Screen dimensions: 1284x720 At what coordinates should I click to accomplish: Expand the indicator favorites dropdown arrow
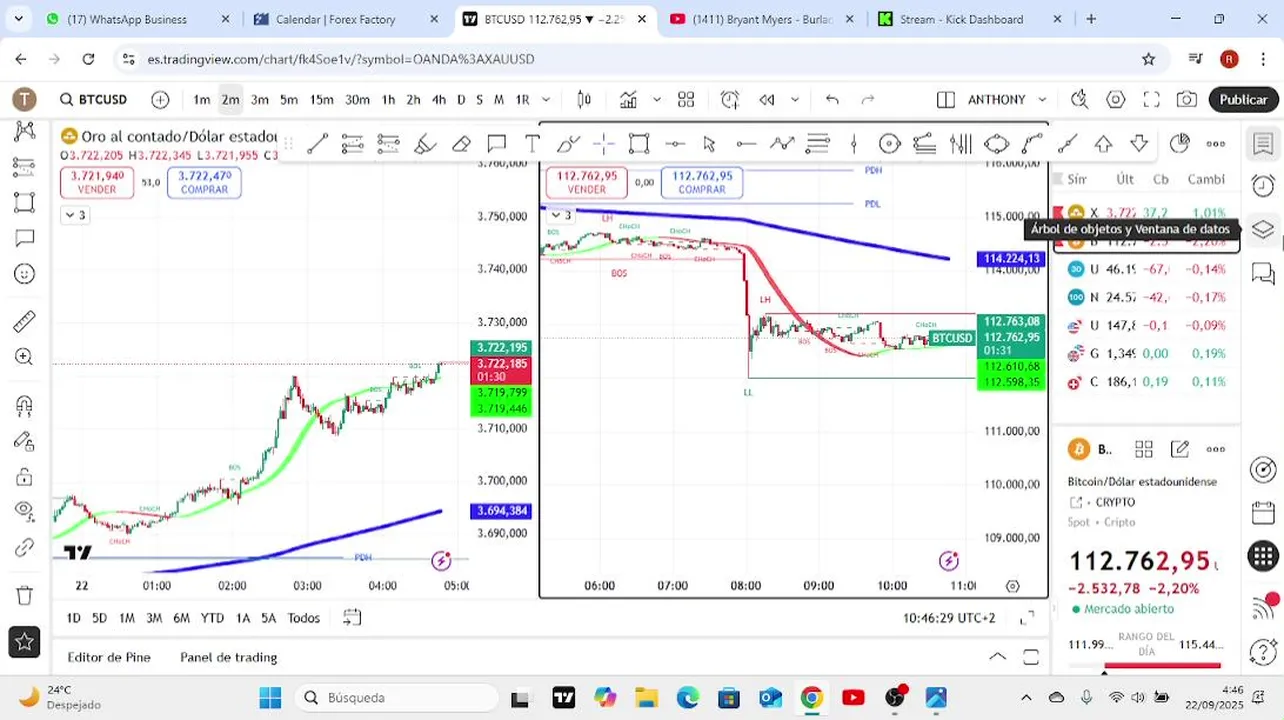tap(657, 99)
